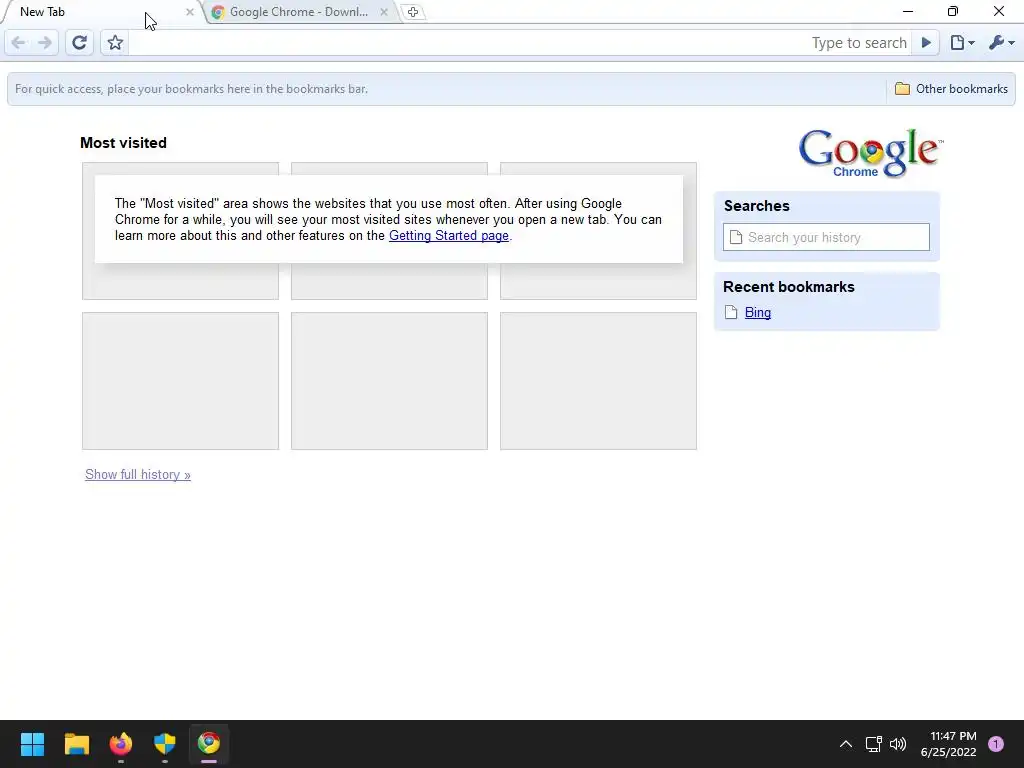Image resolution: width=1024 pixels, height=768 pixels.
Task: Click the Chrome taskbar icon
Action: click(209, 744)
